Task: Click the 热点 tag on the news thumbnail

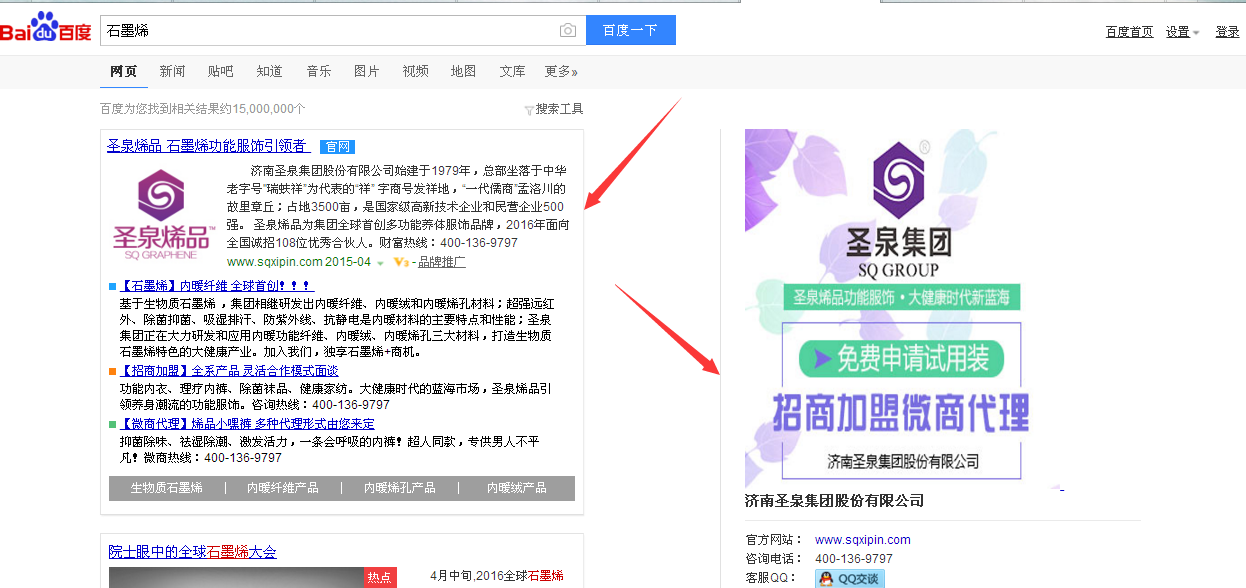Action: (380, 577)
